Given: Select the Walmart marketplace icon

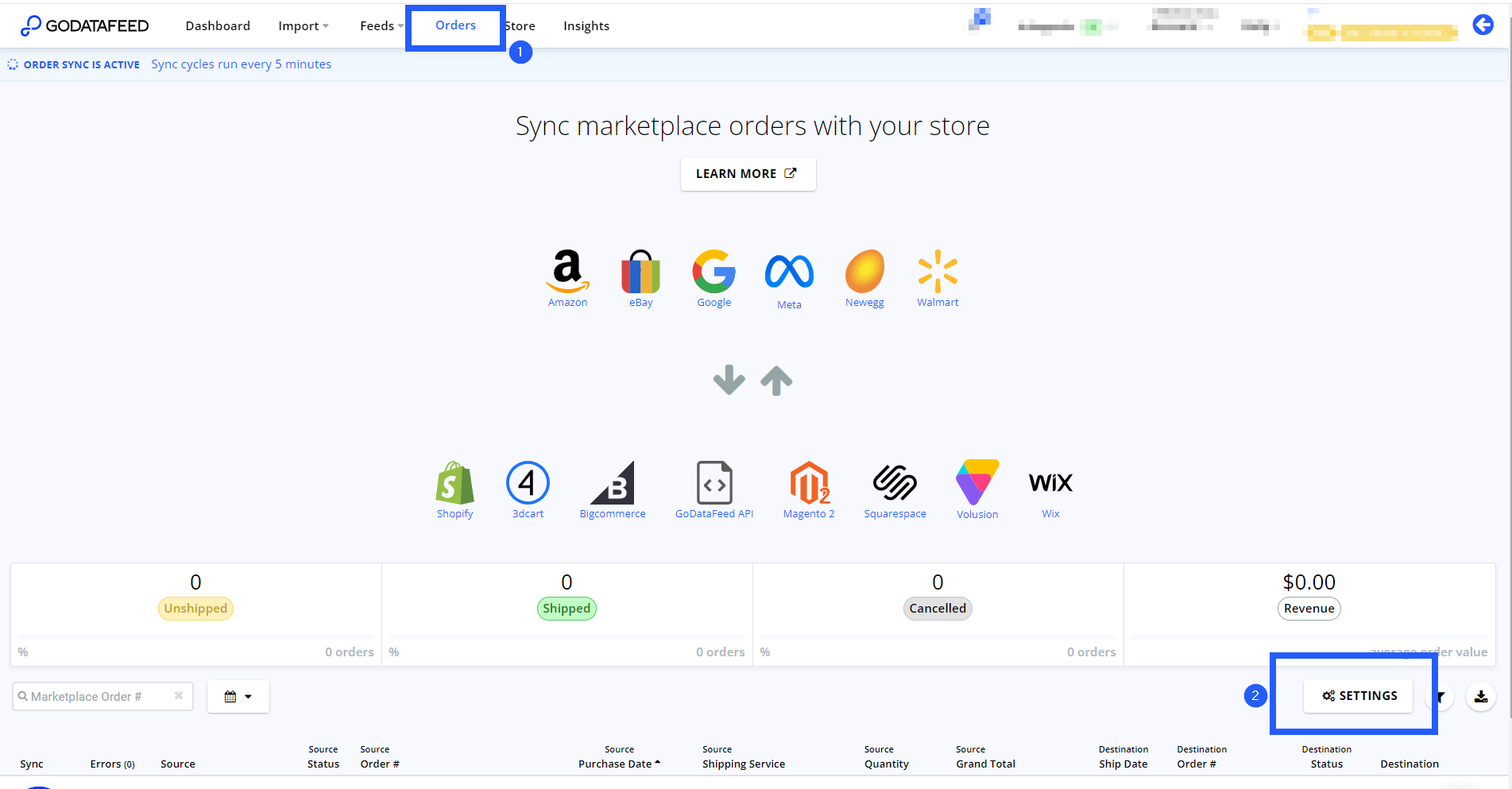Looking at the screenshot, I should pyautogui.click(x=938, y=271).
